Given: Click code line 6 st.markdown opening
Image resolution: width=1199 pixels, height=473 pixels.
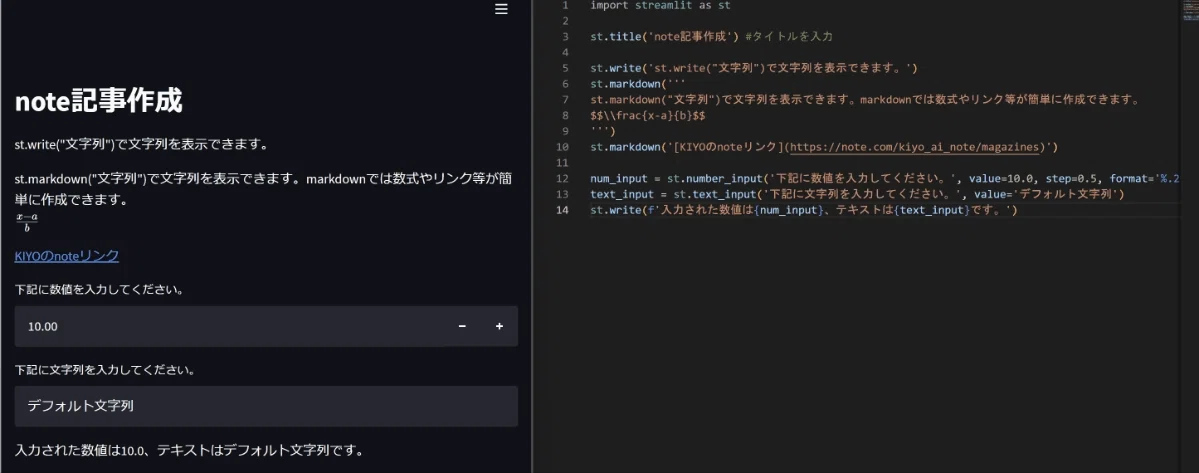Looking at the screenshot, I should tap(638, 84).
